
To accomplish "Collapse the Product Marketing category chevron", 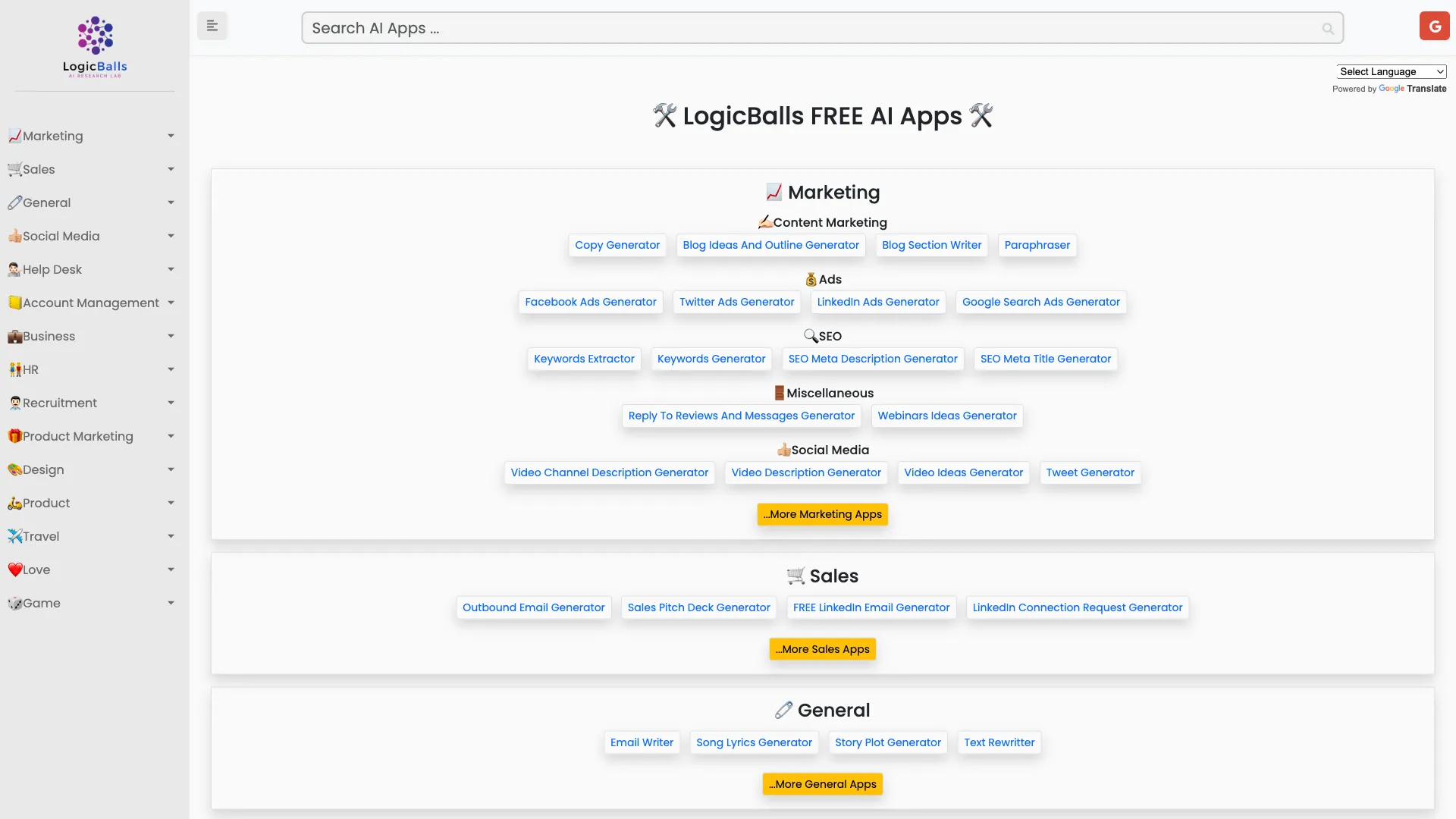I will (171, 436).
